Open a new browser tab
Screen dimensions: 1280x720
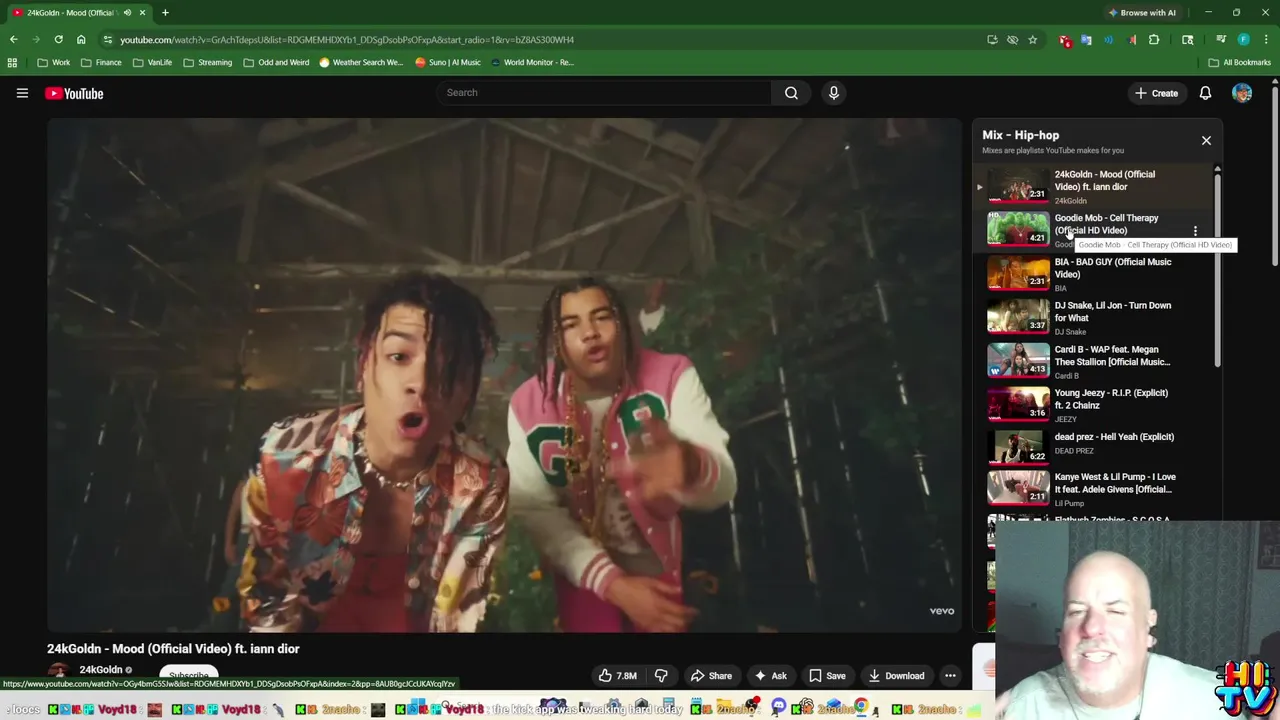pyautogui.click(x=165, y=13)
